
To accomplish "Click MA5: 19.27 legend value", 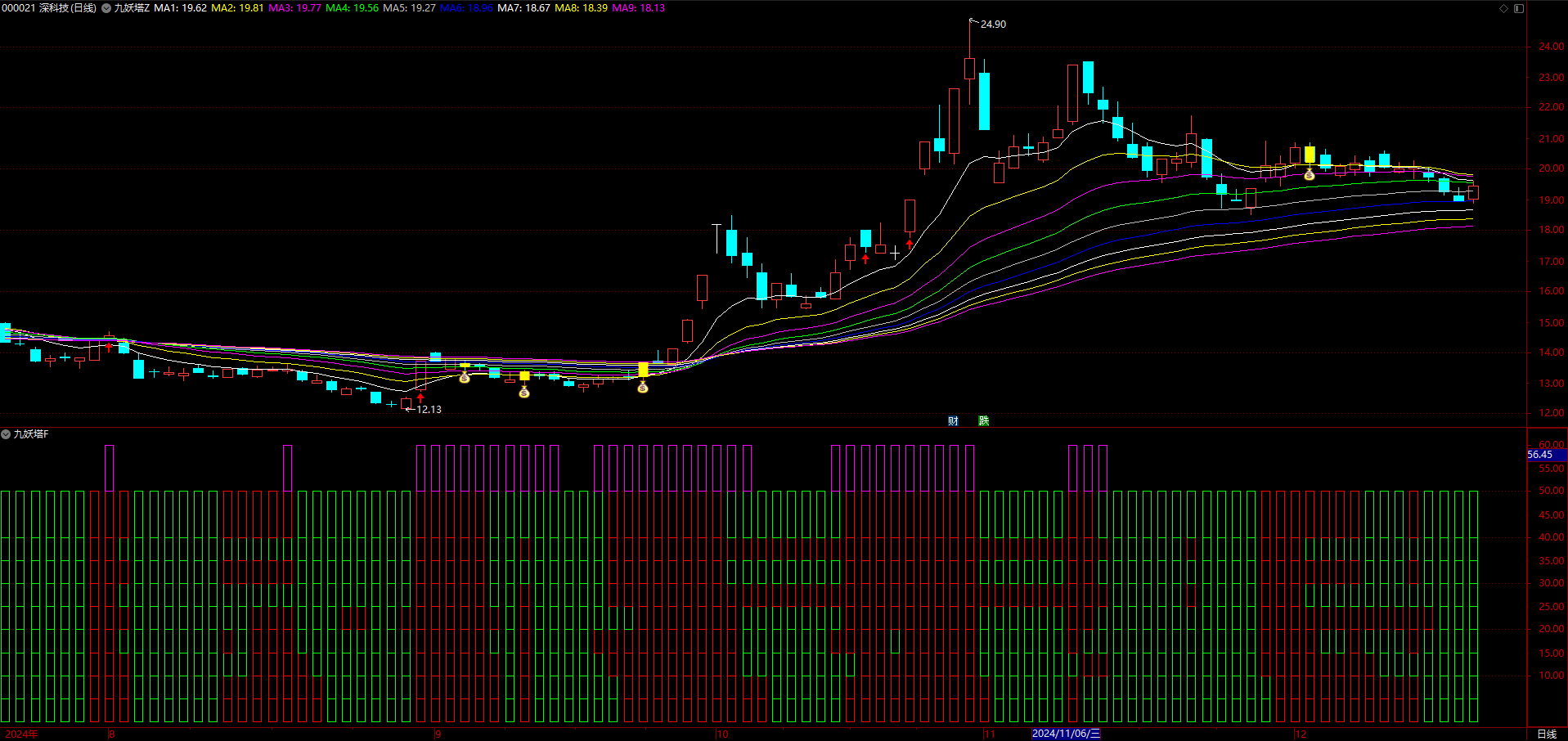I will [x=409, y=8].
